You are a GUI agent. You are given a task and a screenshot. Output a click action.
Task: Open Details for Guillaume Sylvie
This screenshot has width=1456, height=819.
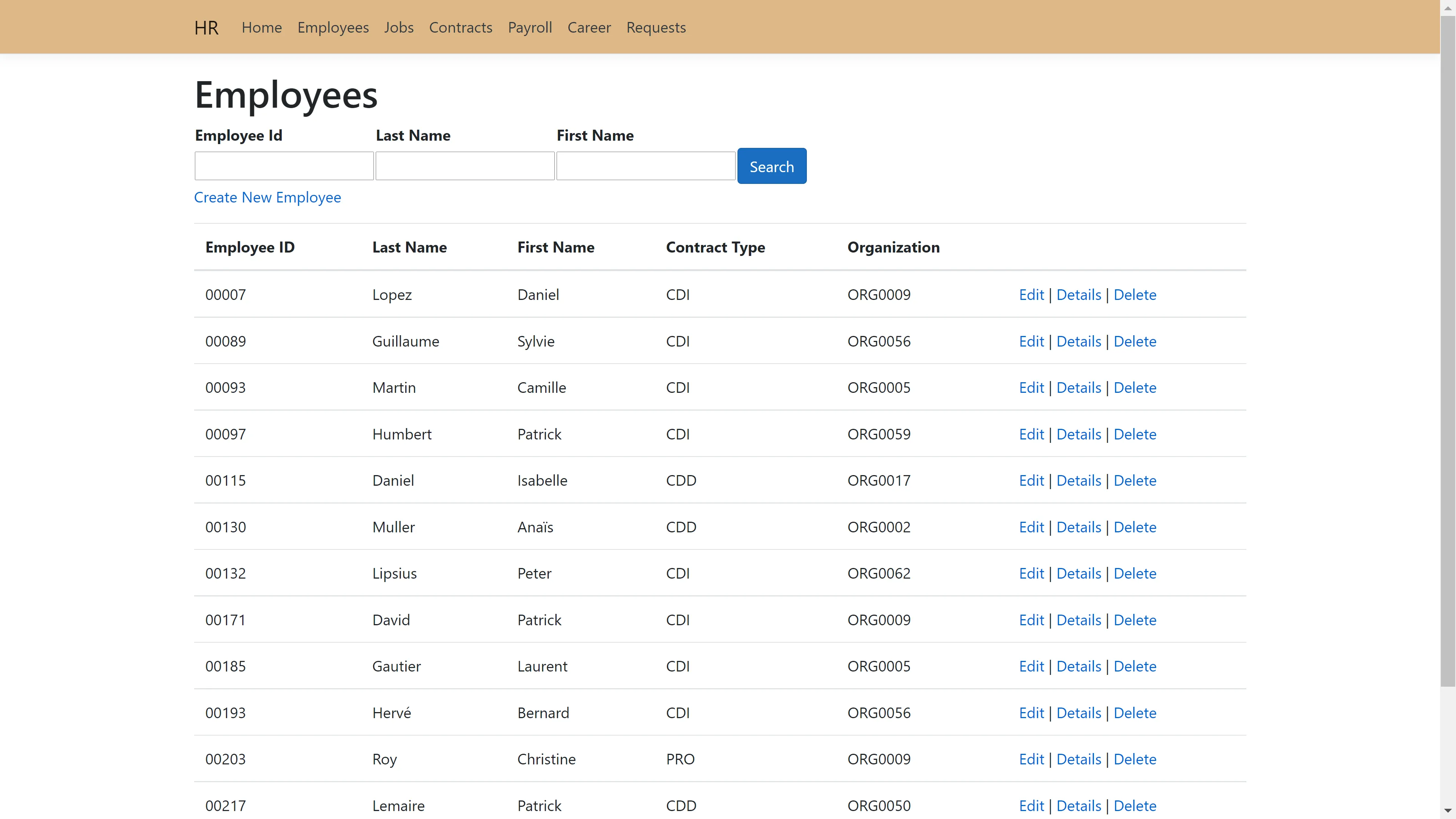tap(1078, 341)
